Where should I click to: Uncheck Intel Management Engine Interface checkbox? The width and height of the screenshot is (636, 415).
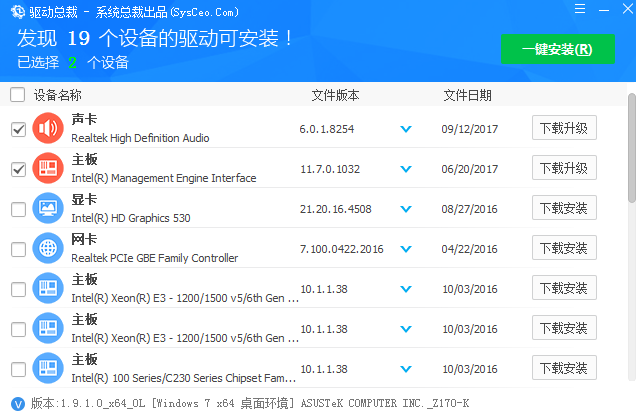point(18,169)
